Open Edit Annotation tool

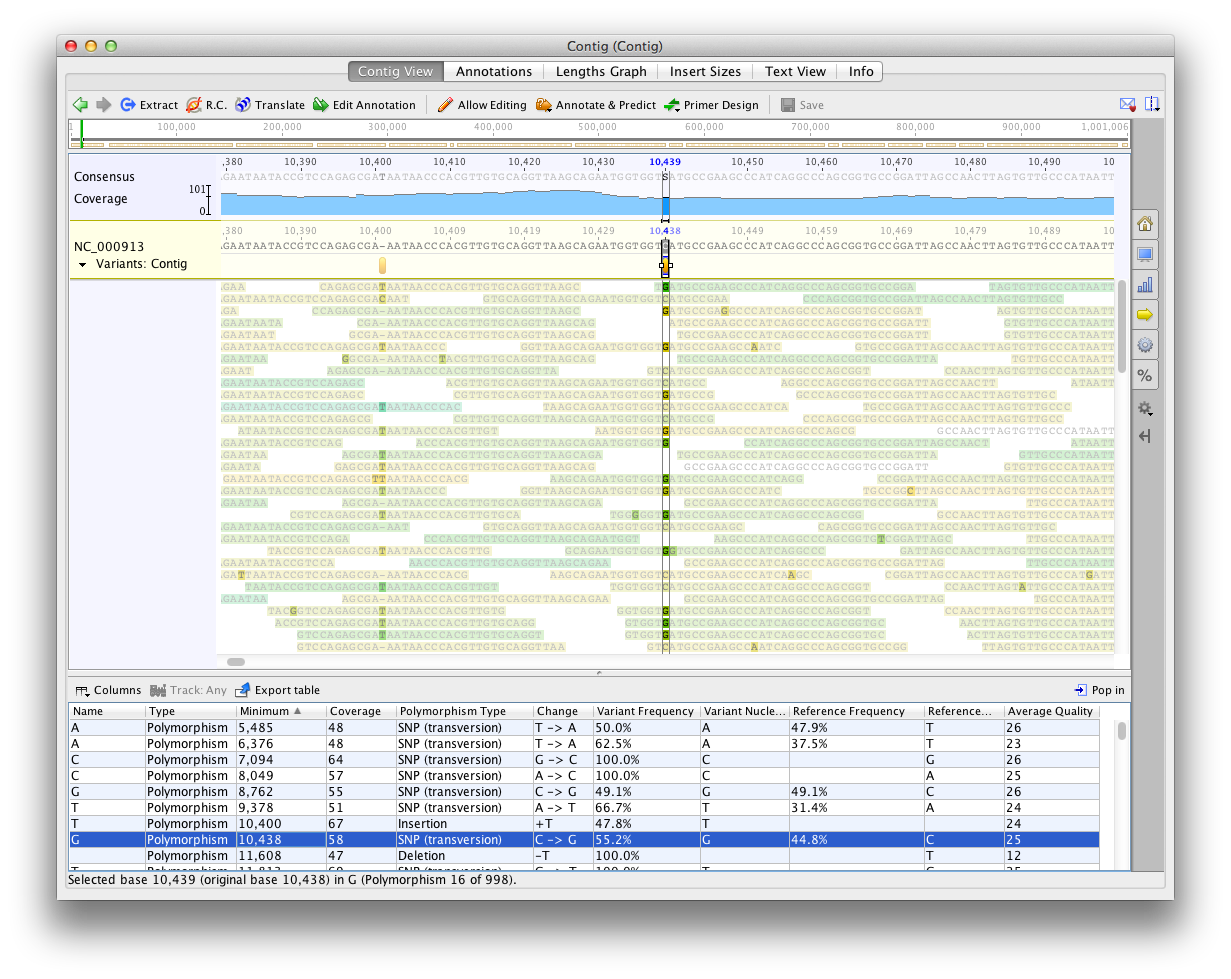364,105
